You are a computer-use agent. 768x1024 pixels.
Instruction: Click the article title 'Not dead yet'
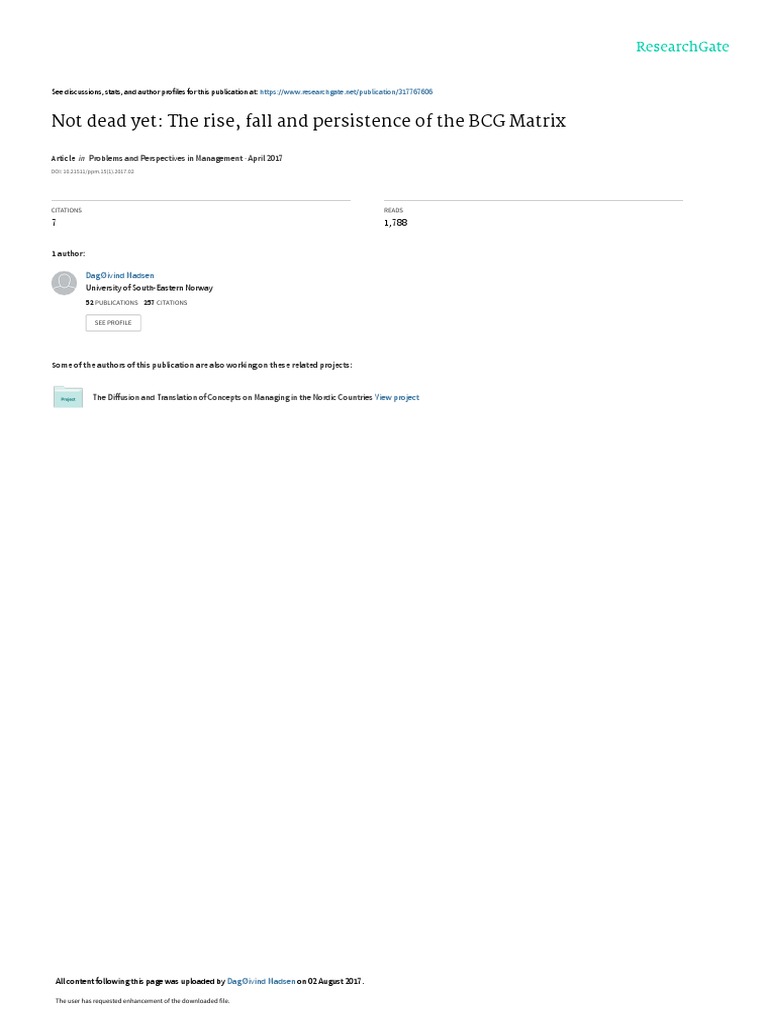308,121
